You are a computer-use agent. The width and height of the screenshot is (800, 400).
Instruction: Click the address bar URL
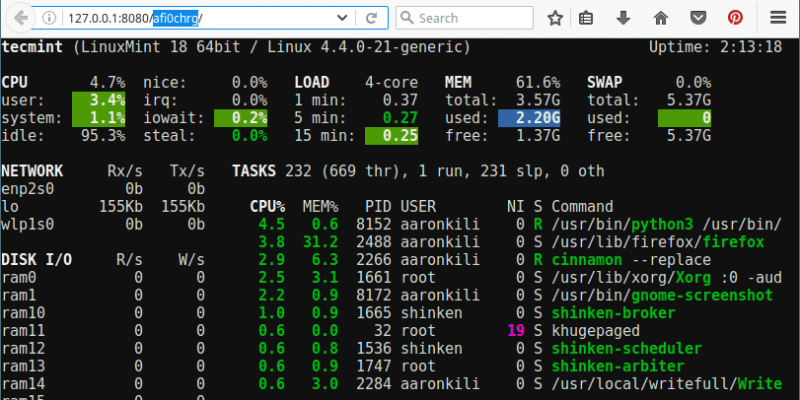(x=135, y=18)
